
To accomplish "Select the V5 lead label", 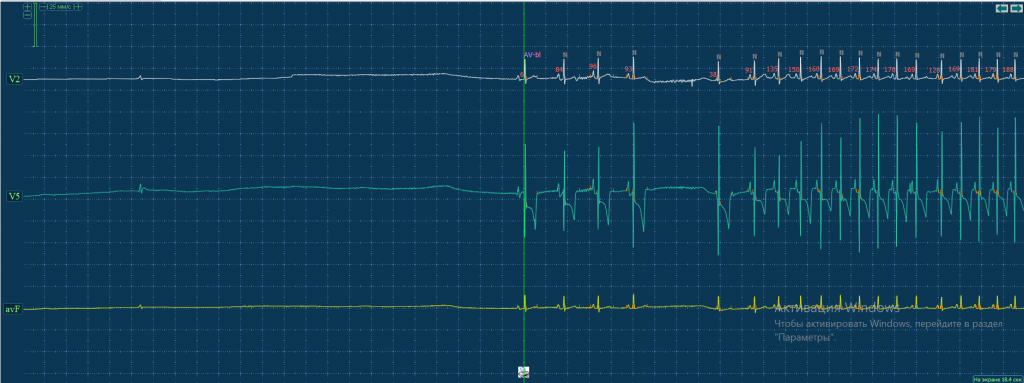I will pos(14,196).
